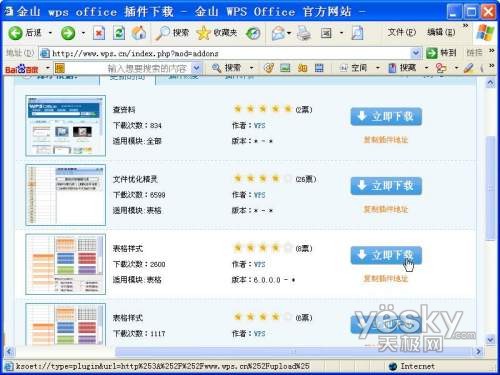Click the printer icon in toolbar
This screenshot has height=375, width=500.
[304, 33]
